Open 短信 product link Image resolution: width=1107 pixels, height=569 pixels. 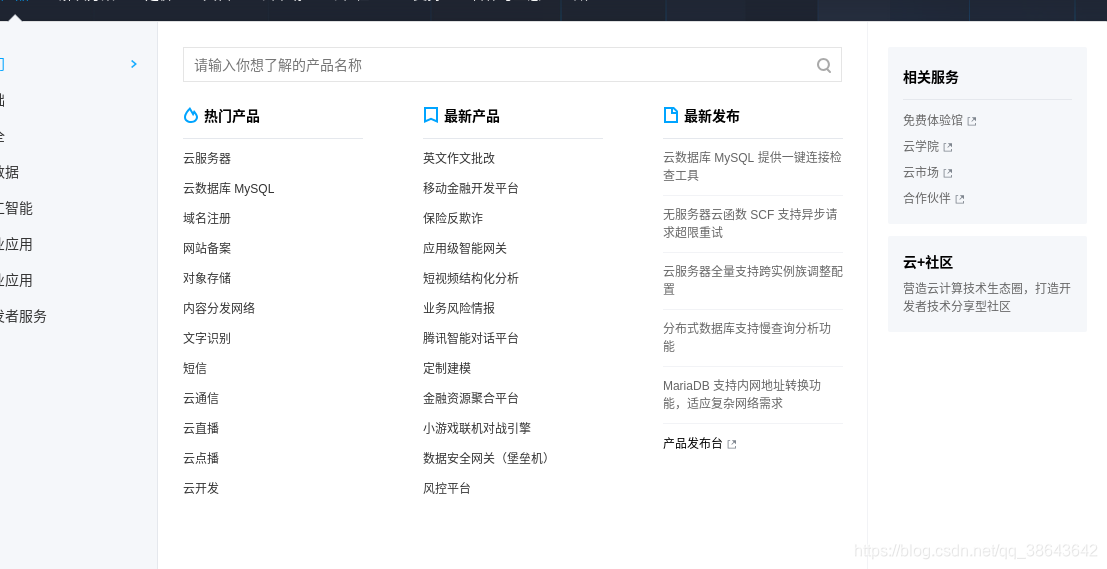click(195, 369)
